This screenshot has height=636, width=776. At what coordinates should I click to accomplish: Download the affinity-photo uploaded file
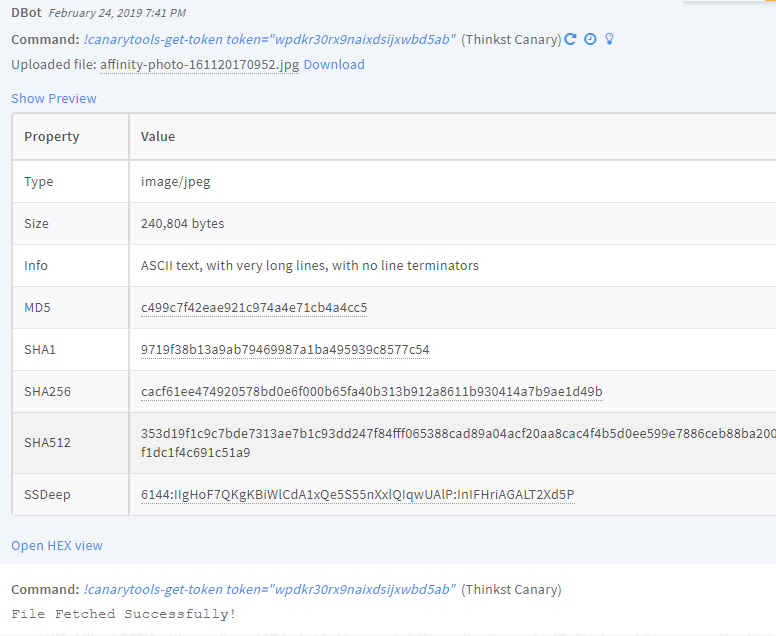point(334,64)
